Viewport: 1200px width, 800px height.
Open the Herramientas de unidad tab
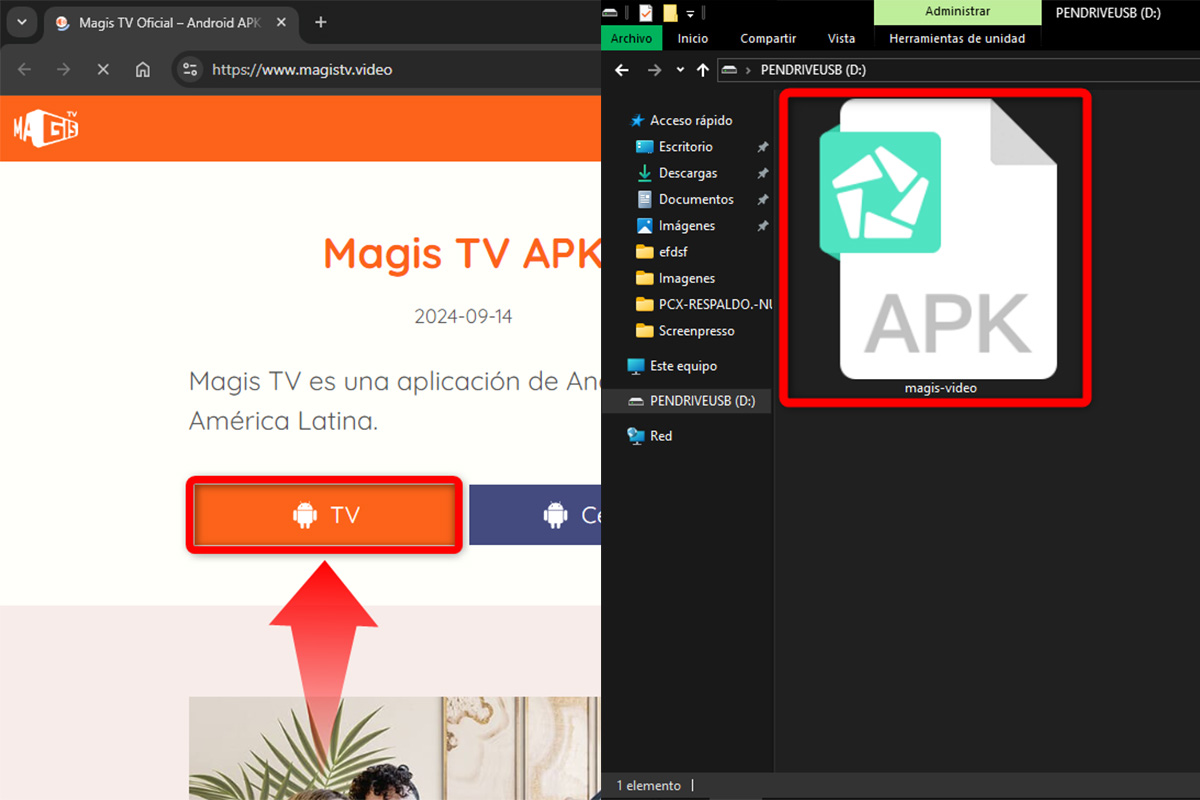pyautogui.click(x=956, y=38)
